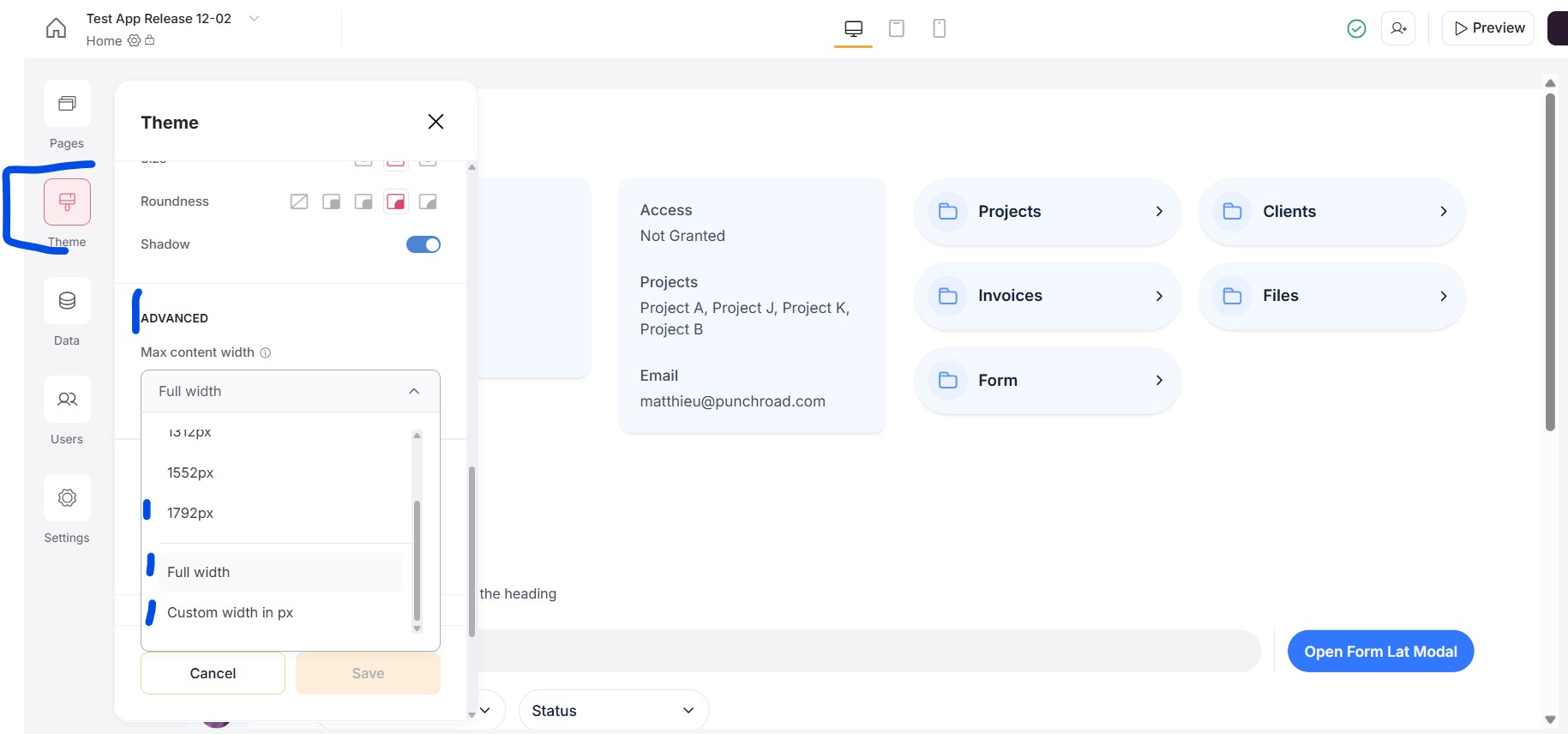Click the Preview button

1488,28
